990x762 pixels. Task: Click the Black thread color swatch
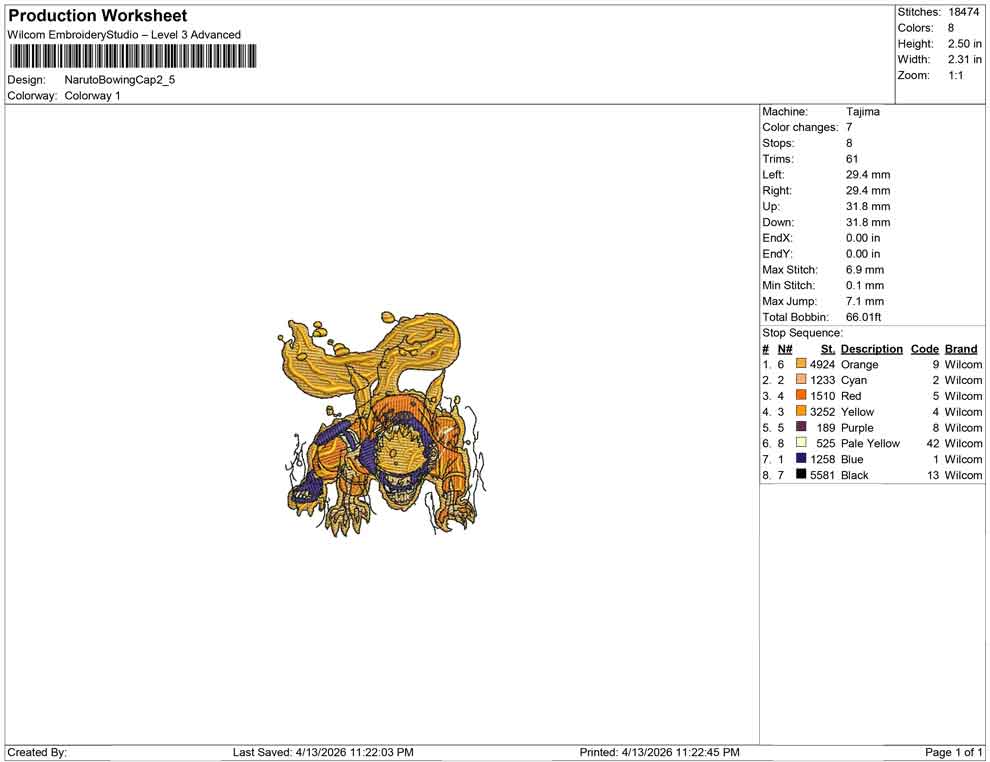pyautogui.click(x=801, y=474)
